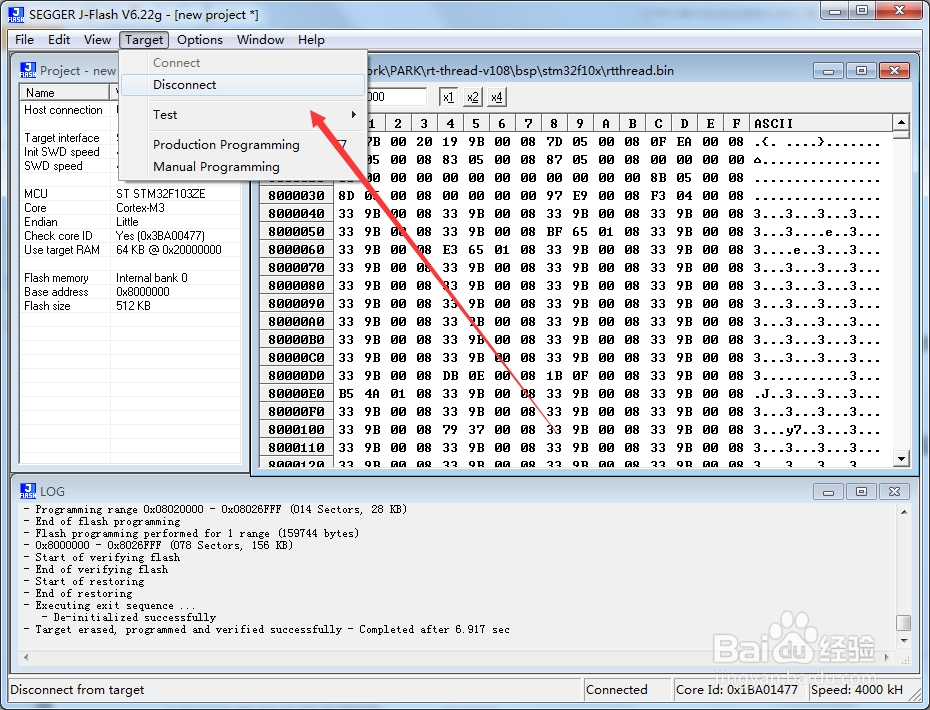The image size is (930, 710).
Task: Click the ASCII column header
Action: click(821, 123)
